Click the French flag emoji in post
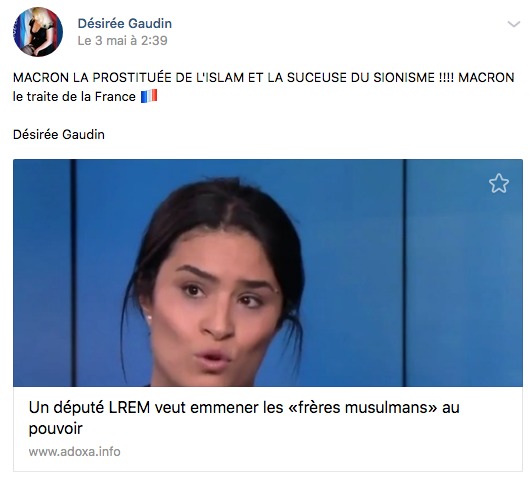Viewport: 532px width, 477px height. tap(149, 96)
